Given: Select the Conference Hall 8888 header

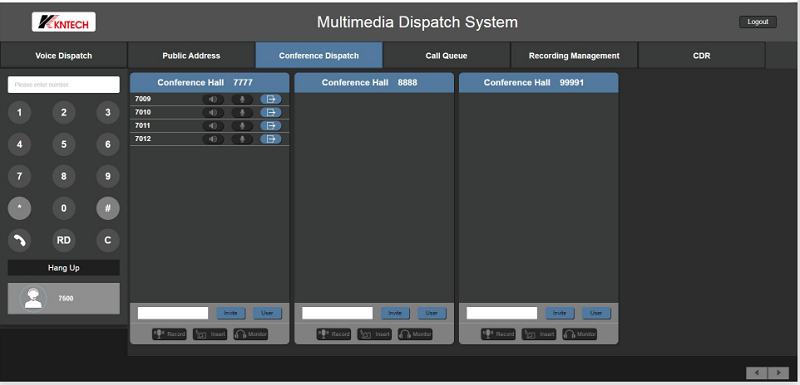Looking at the screenshot, I should (374, 83).
